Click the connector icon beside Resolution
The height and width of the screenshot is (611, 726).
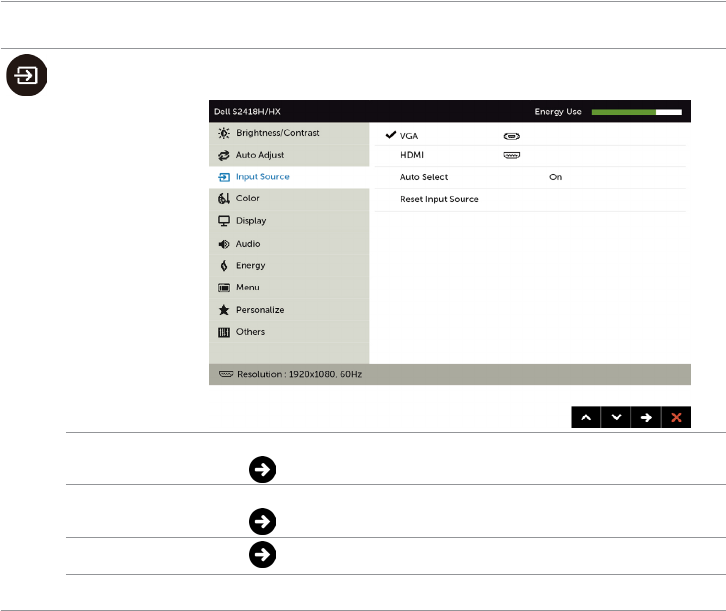(226, 374)
